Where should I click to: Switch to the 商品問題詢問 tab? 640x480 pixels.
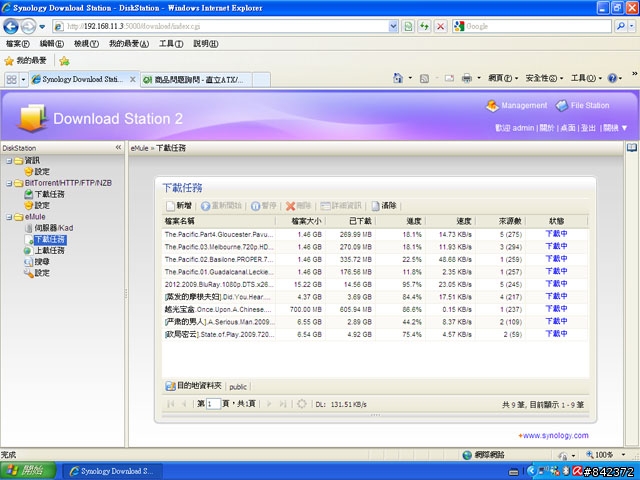click(x=196, y=80)
